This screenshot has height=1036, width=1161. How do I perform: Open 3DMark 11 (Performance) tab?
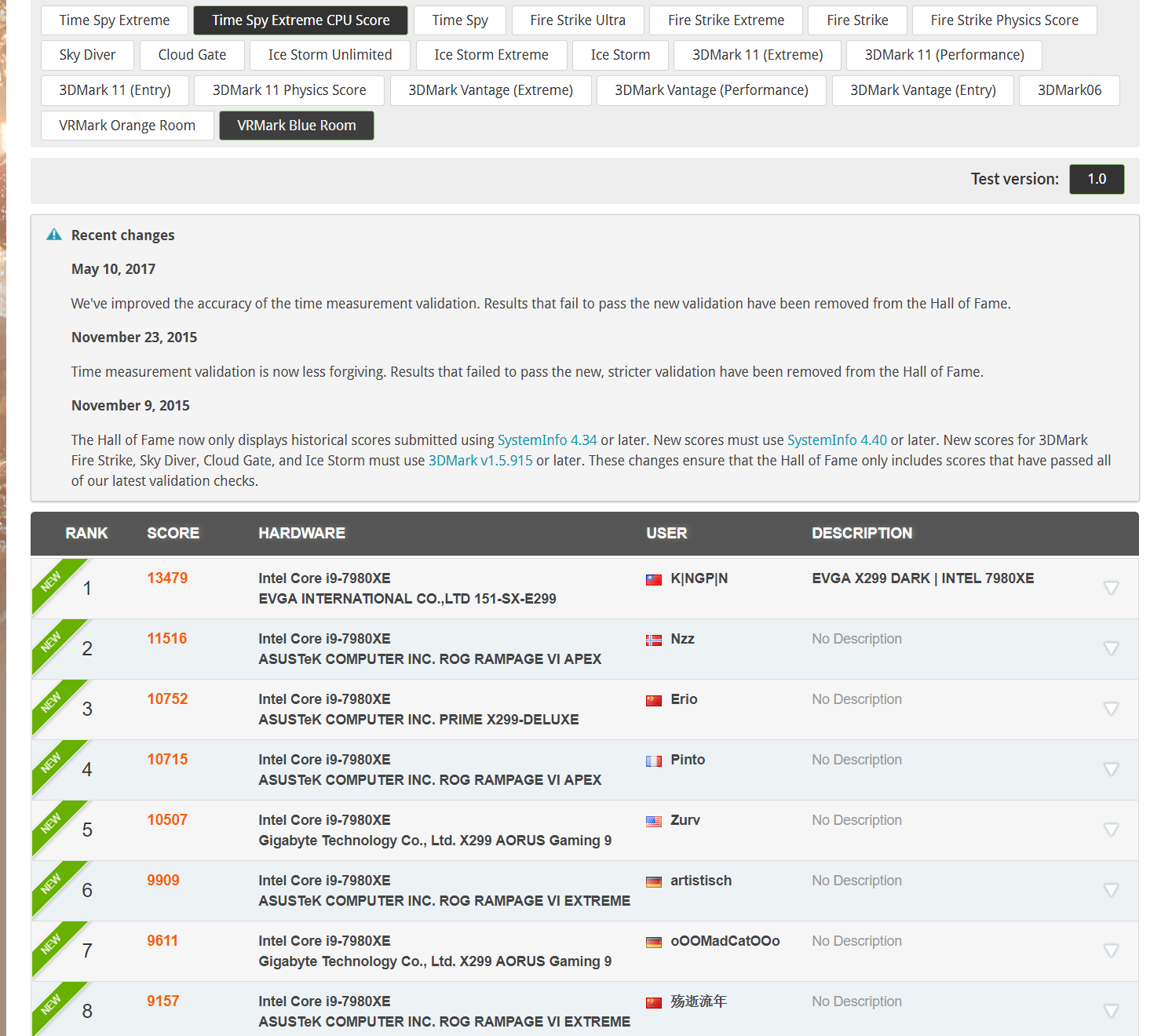tap(944, 55)
